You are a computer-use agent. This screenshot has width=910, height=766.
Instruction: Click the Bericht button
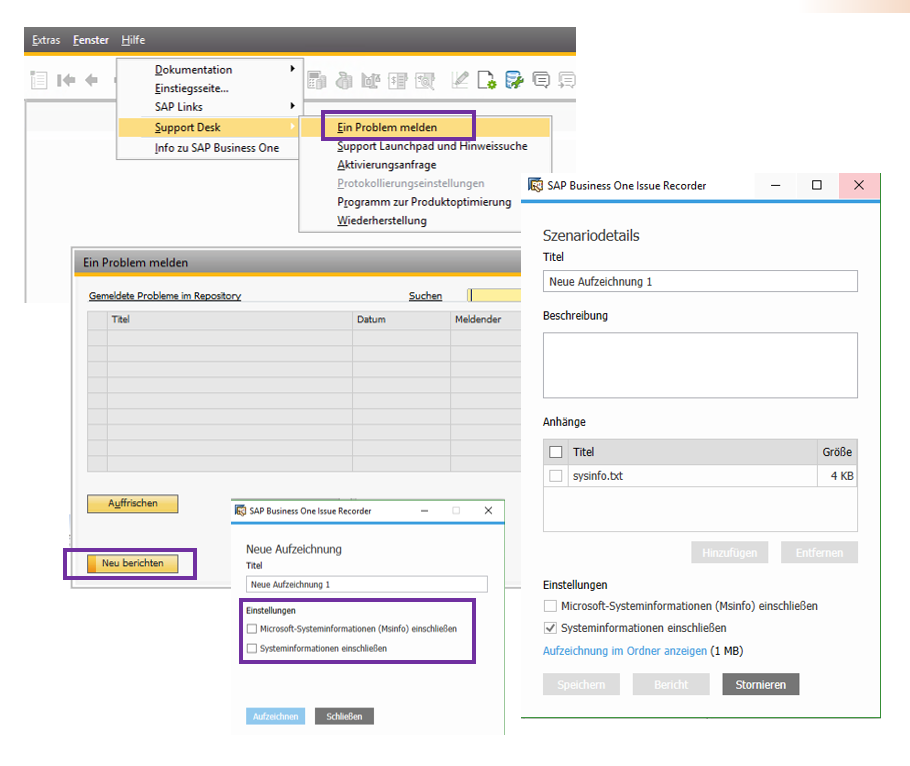click(671, 684)
